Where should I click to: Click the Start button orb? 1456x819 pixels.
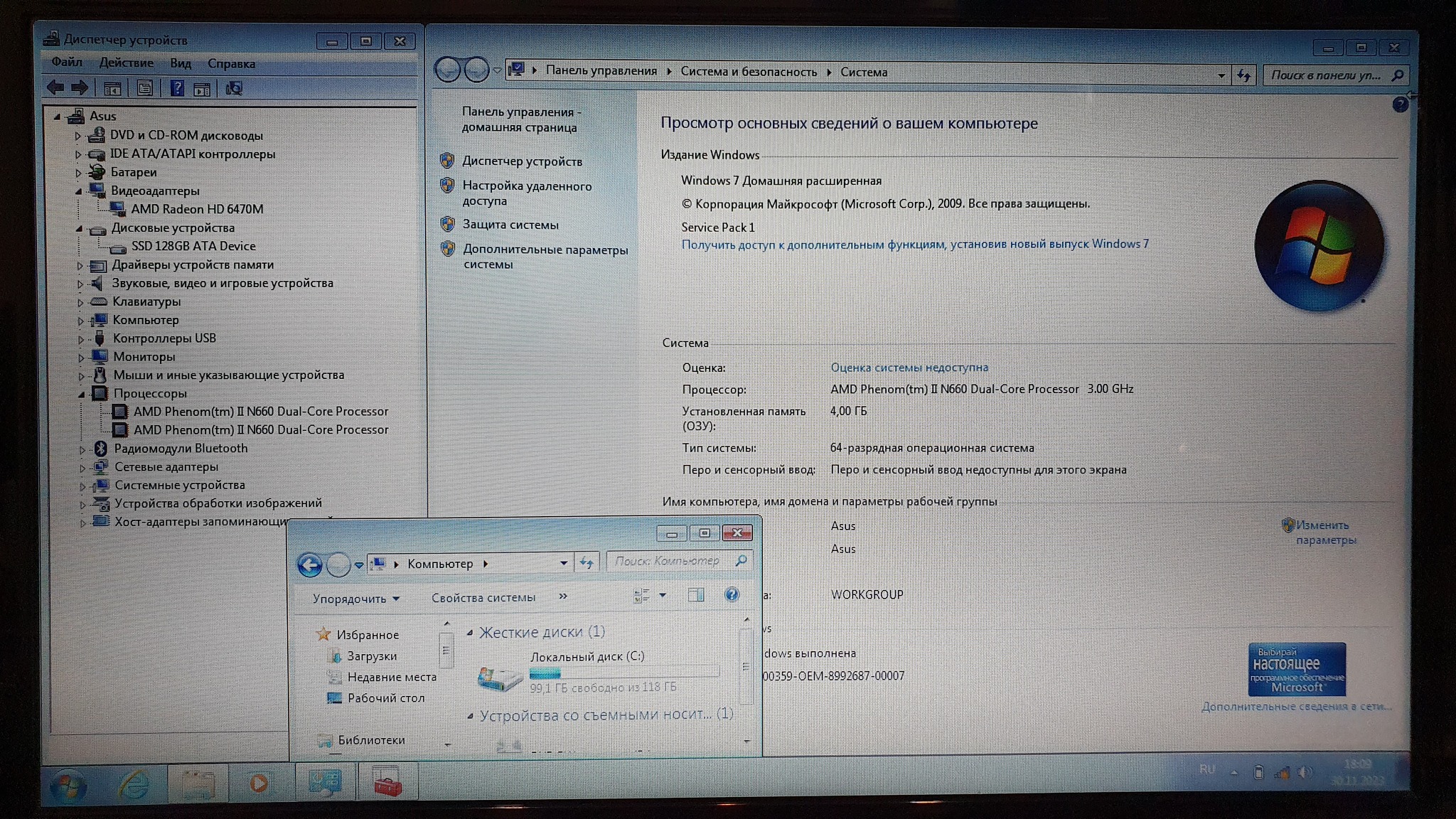coord(69,785)
